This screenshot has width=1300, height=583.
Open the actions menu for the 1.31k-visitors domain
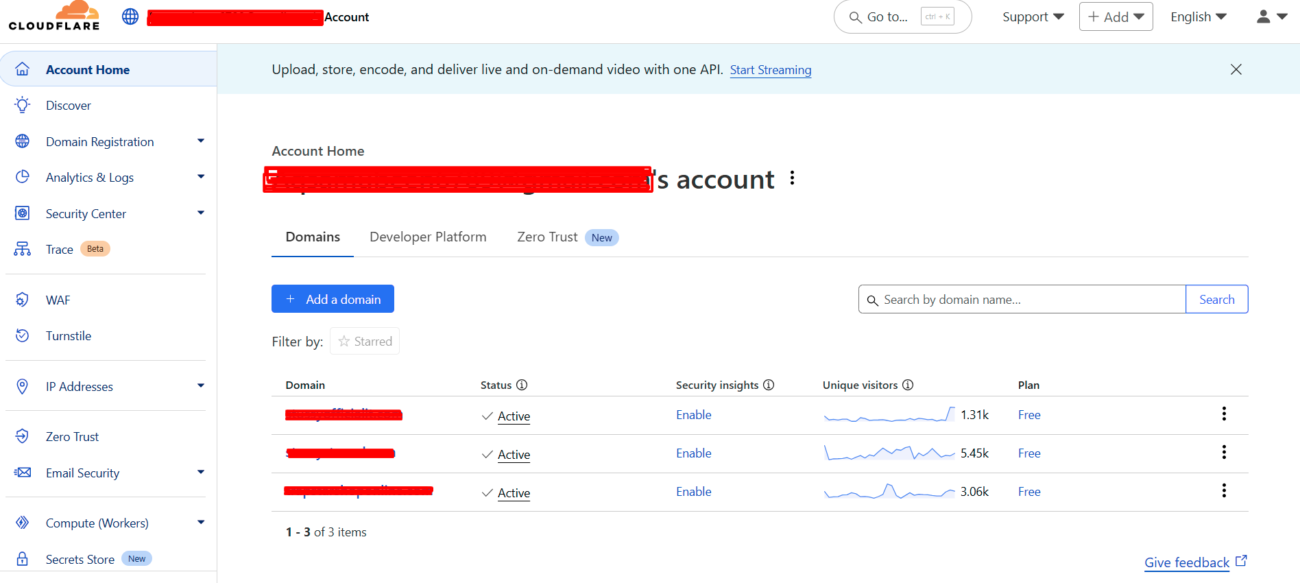(1223, 414)
